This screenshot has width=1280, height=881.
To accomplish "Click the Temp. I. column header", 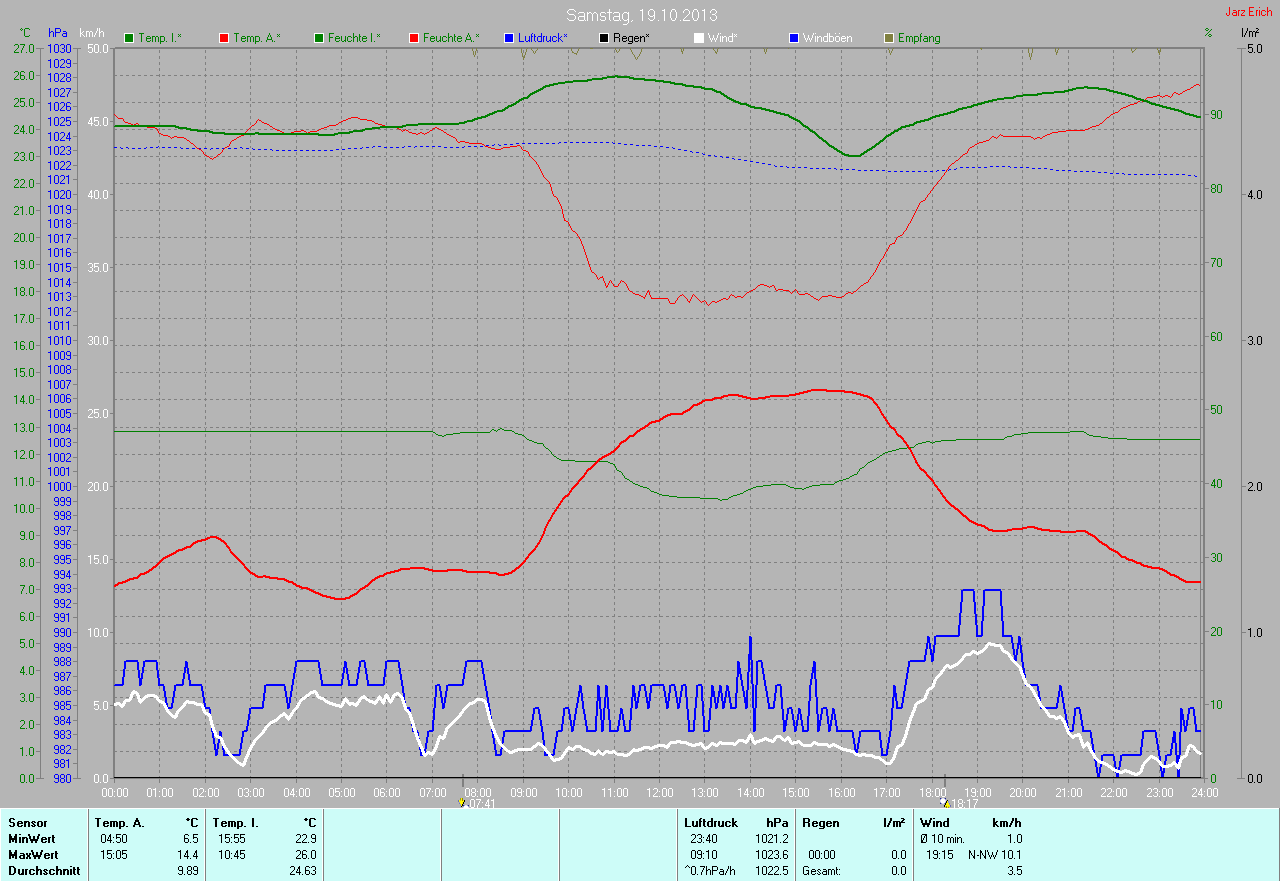I will point(235,823).
